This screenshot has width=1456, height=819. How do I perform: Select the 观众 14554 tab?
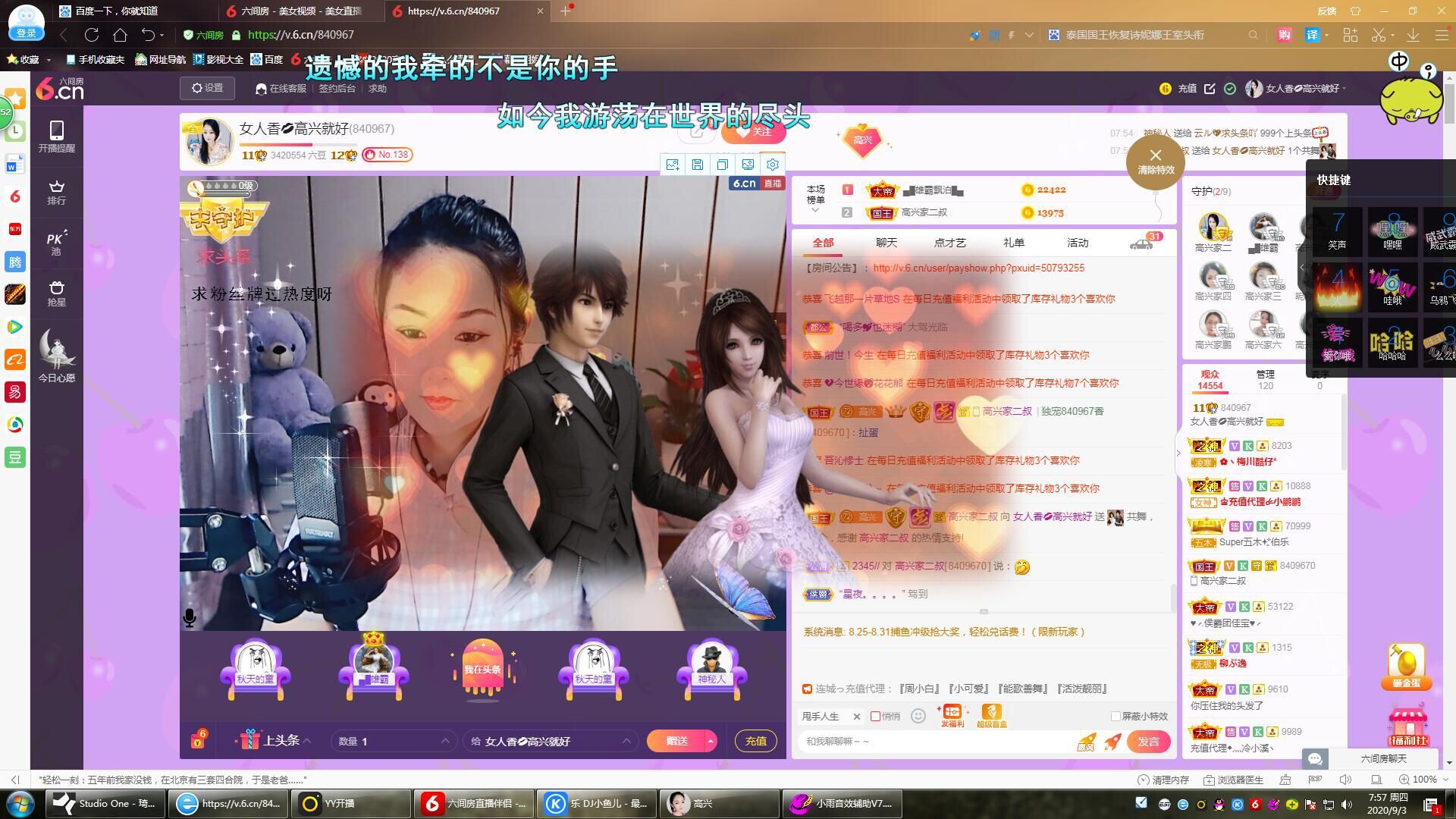pyautogui.click(x=1210, y=380)
